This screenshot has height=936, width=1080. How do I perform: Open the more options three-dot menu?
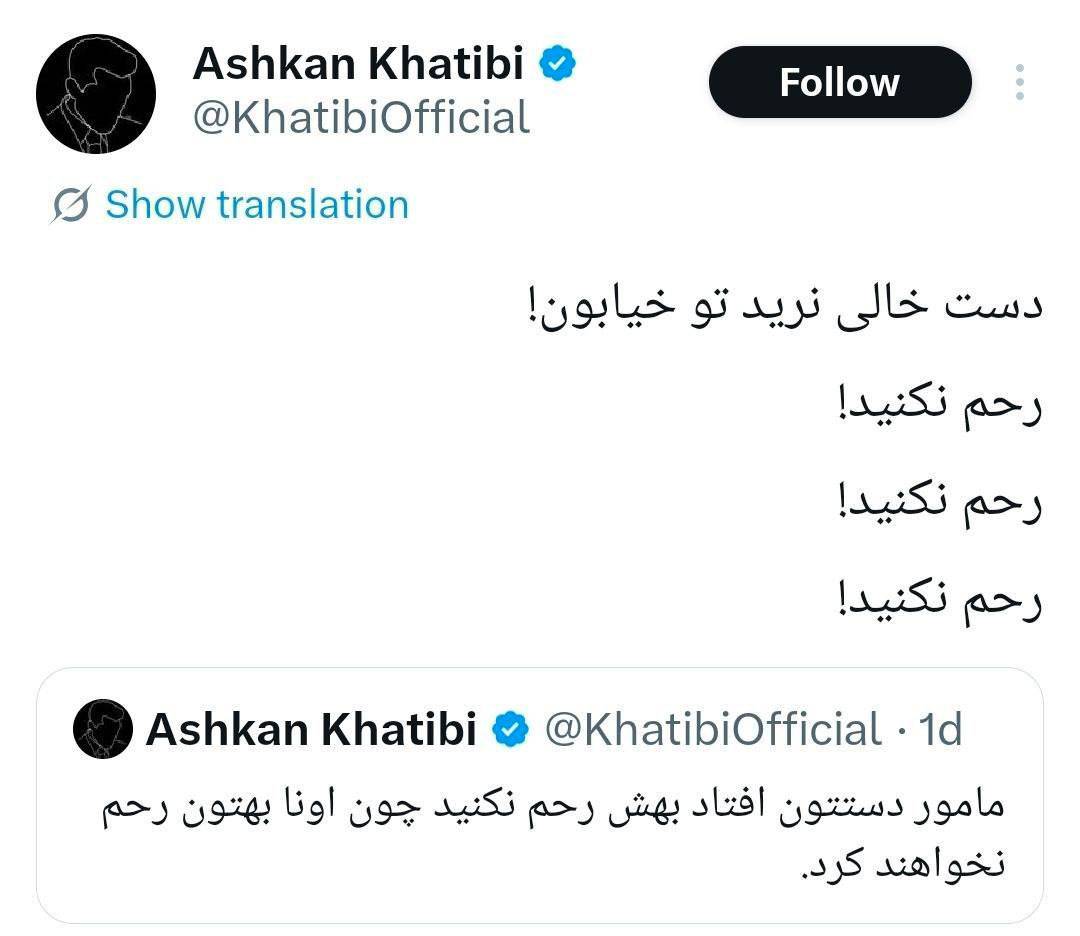[x=1019, y=83]
